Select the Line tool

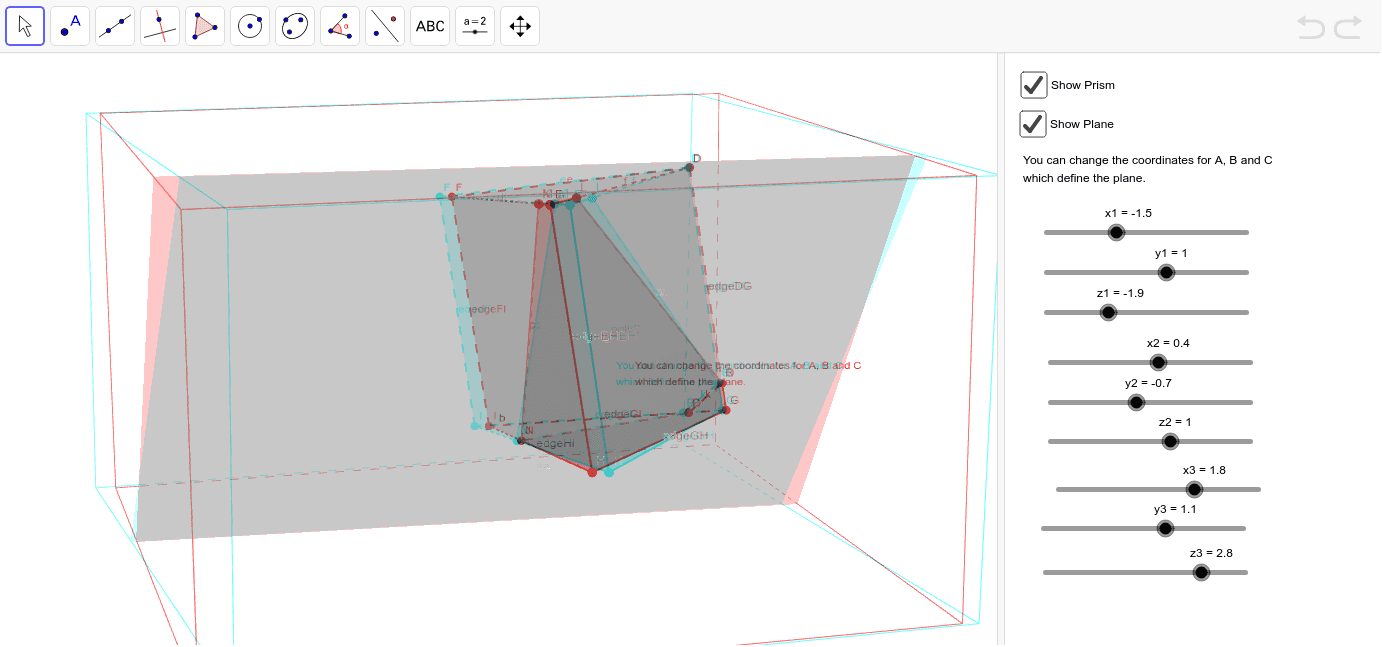115,26
